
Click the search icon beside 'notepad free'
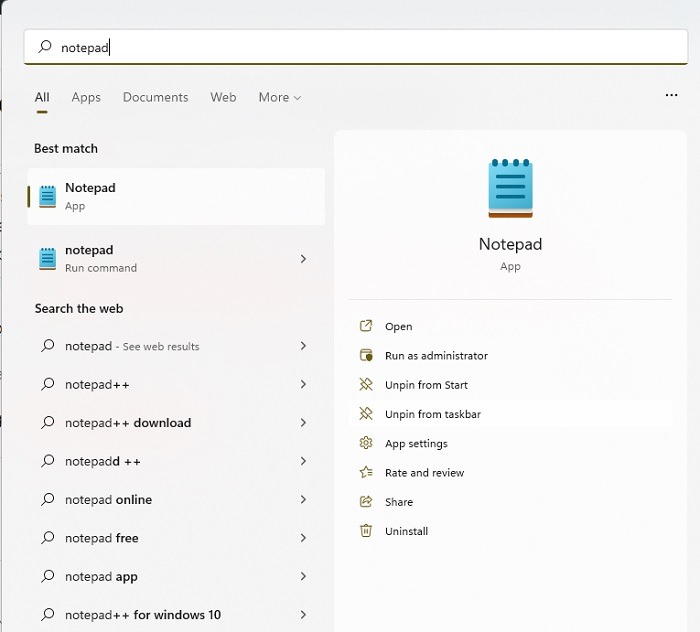click(x=48, y=537)
